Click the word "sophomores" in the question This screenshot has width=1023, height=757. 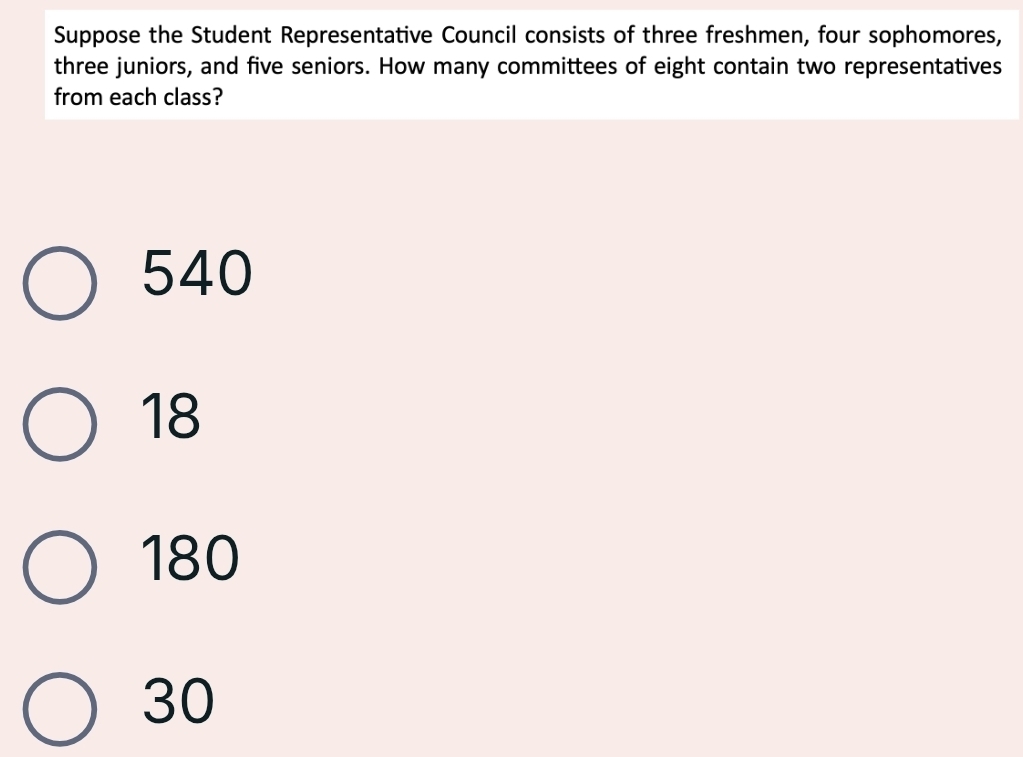click(x=935, y=37)
